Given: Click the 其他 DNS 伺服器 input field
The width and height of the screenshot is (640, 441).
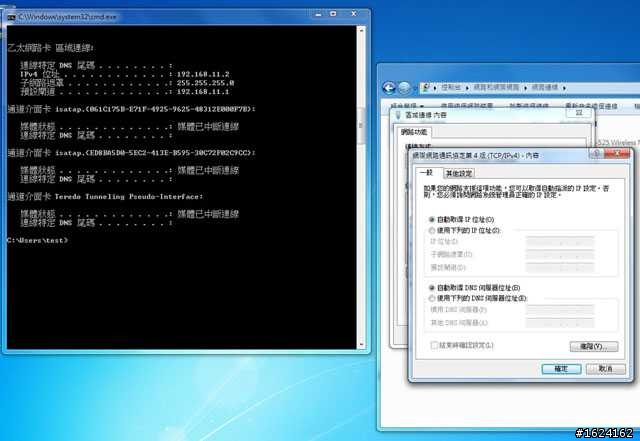Looking at the screenshot, I should (560, 323).
